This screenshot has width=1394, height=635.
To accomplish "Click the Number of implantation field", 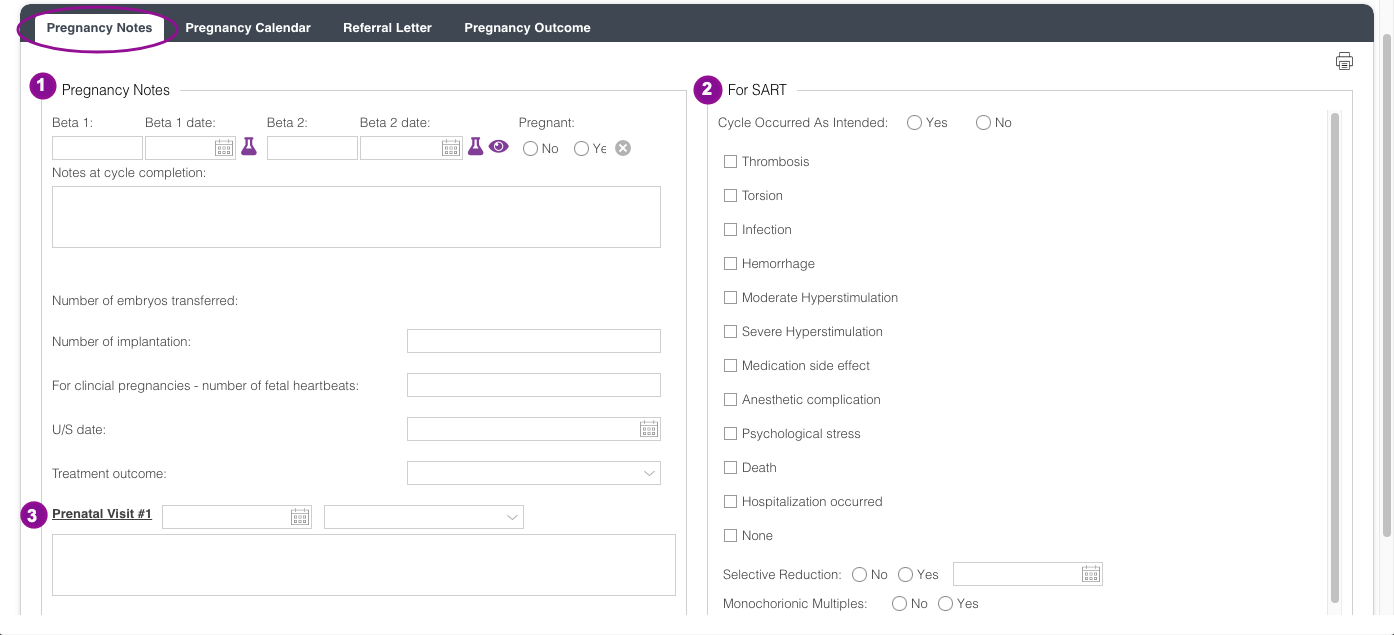I will point(533,341).
